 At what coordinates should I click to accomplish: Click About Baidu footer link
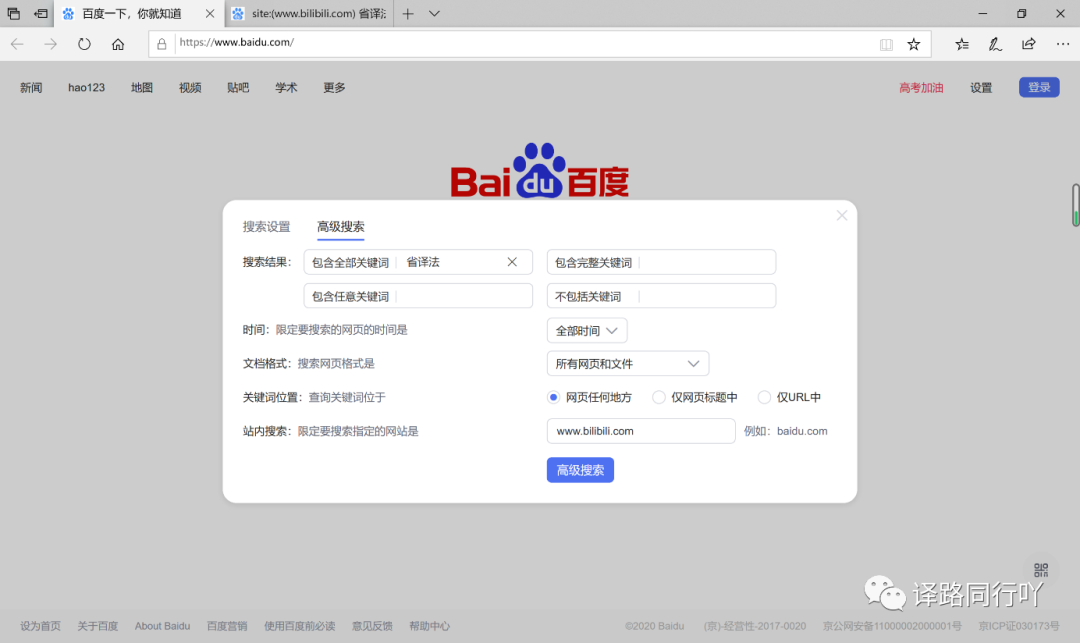[x=163, y=626]
